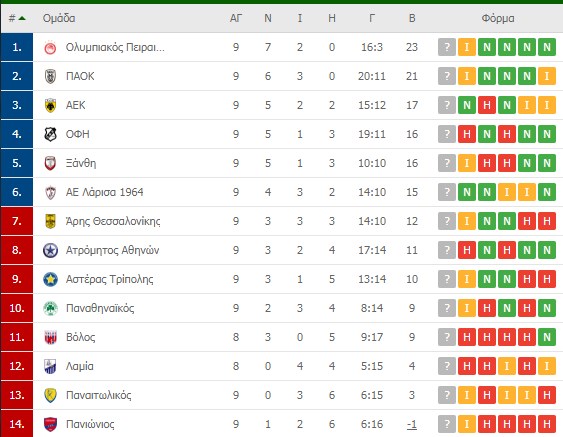Sort the table by Γ goals column

[372, 18]
